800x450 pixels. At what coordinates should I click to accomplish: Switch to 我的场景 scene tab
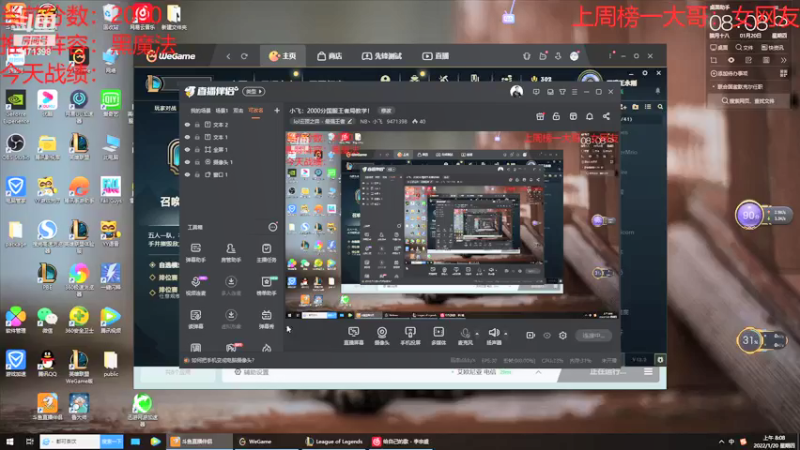pyautogui.click(x=200, y=110)
